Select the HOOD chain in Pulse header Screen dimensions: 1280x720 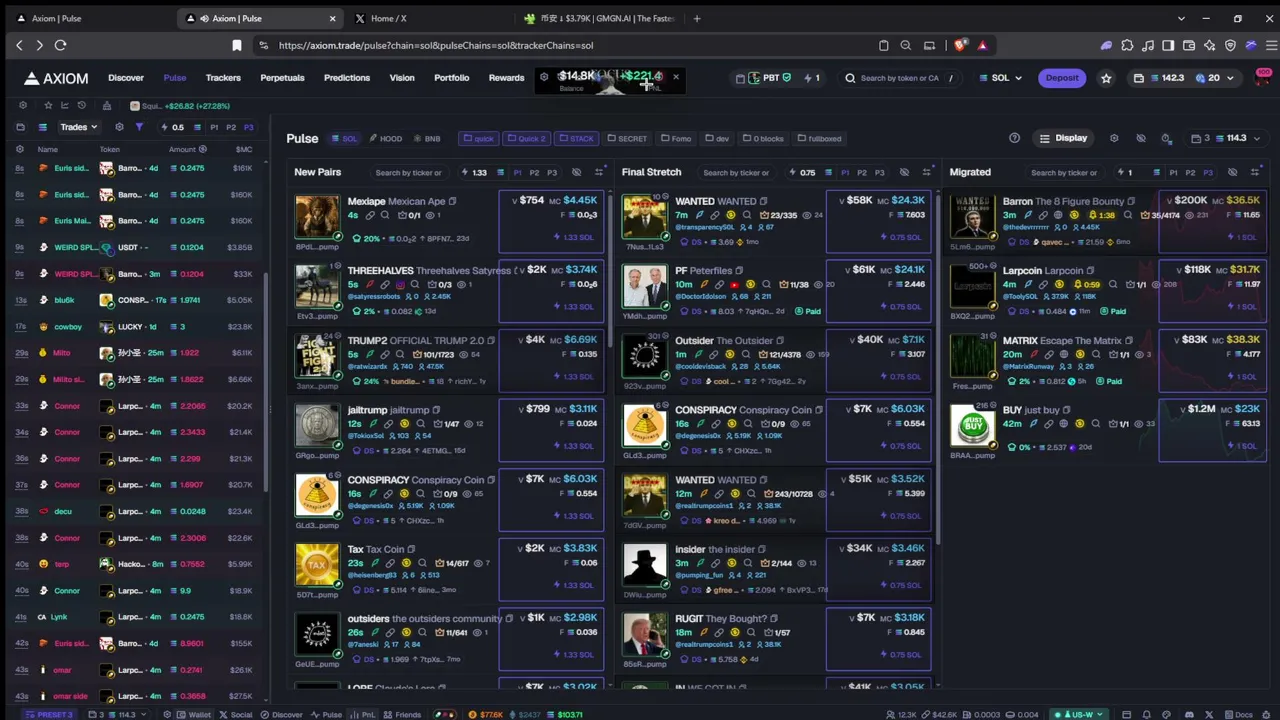[x=385, y=139]
